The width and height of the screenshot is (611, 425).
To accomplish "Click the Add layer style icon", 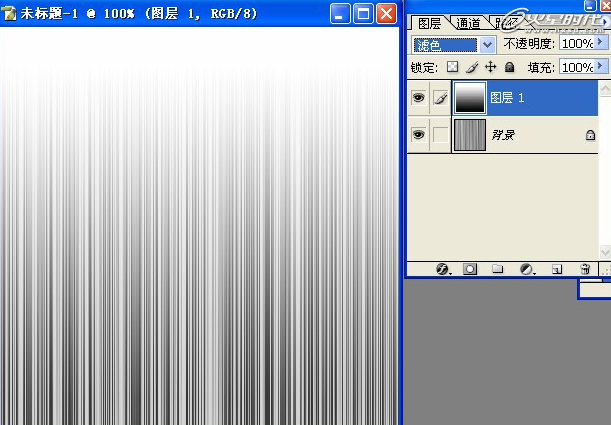I will 444,269.
